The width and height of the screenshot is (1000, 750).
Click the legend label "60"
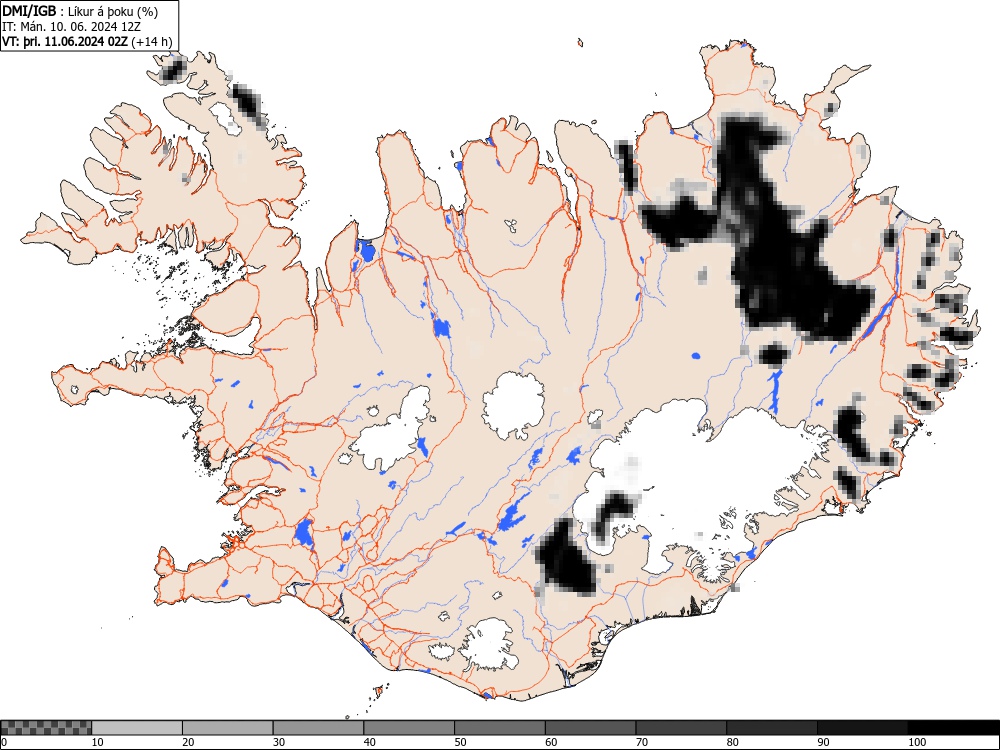[x=551, y=742]
